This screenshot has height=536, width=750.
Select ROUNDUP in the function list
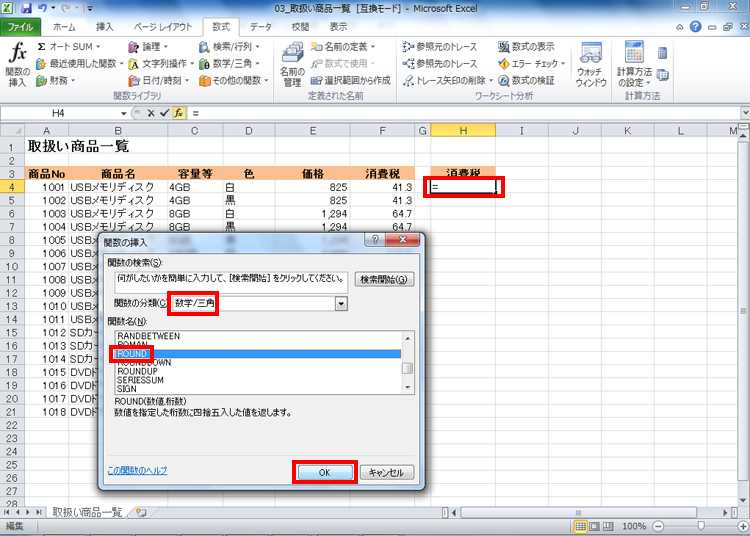pos(137,372)
